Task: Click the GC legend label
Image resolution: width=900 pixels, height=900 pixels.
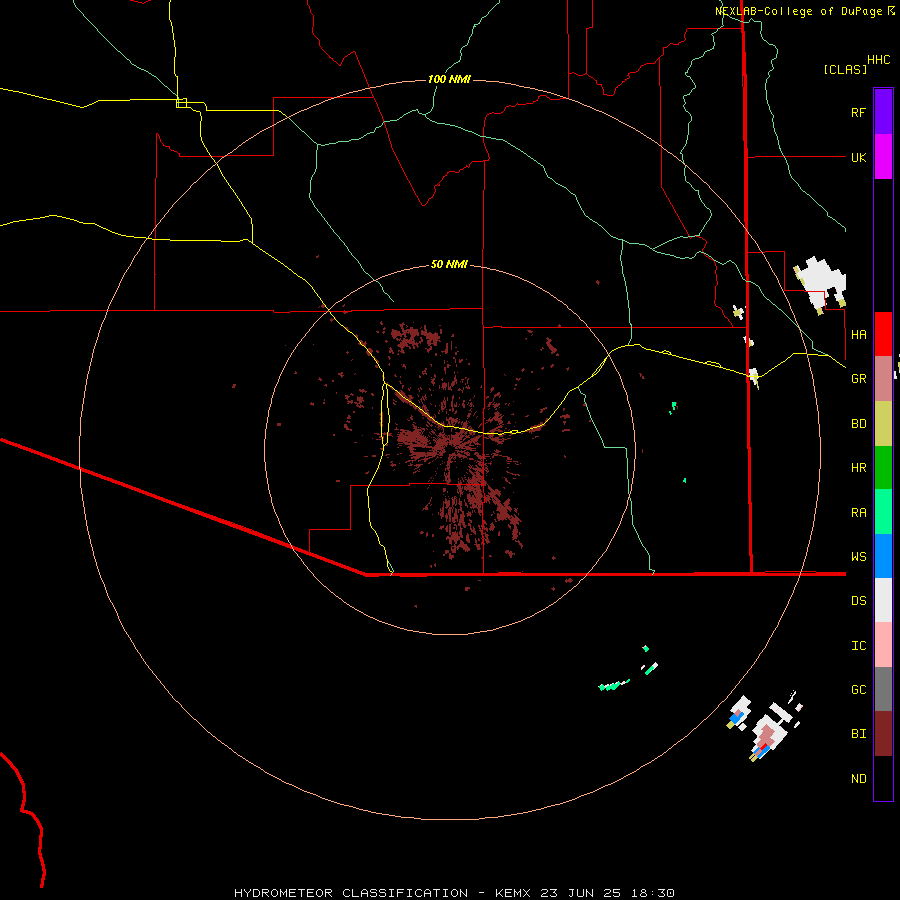Action: pyautogui.click(x=858, y=689)
